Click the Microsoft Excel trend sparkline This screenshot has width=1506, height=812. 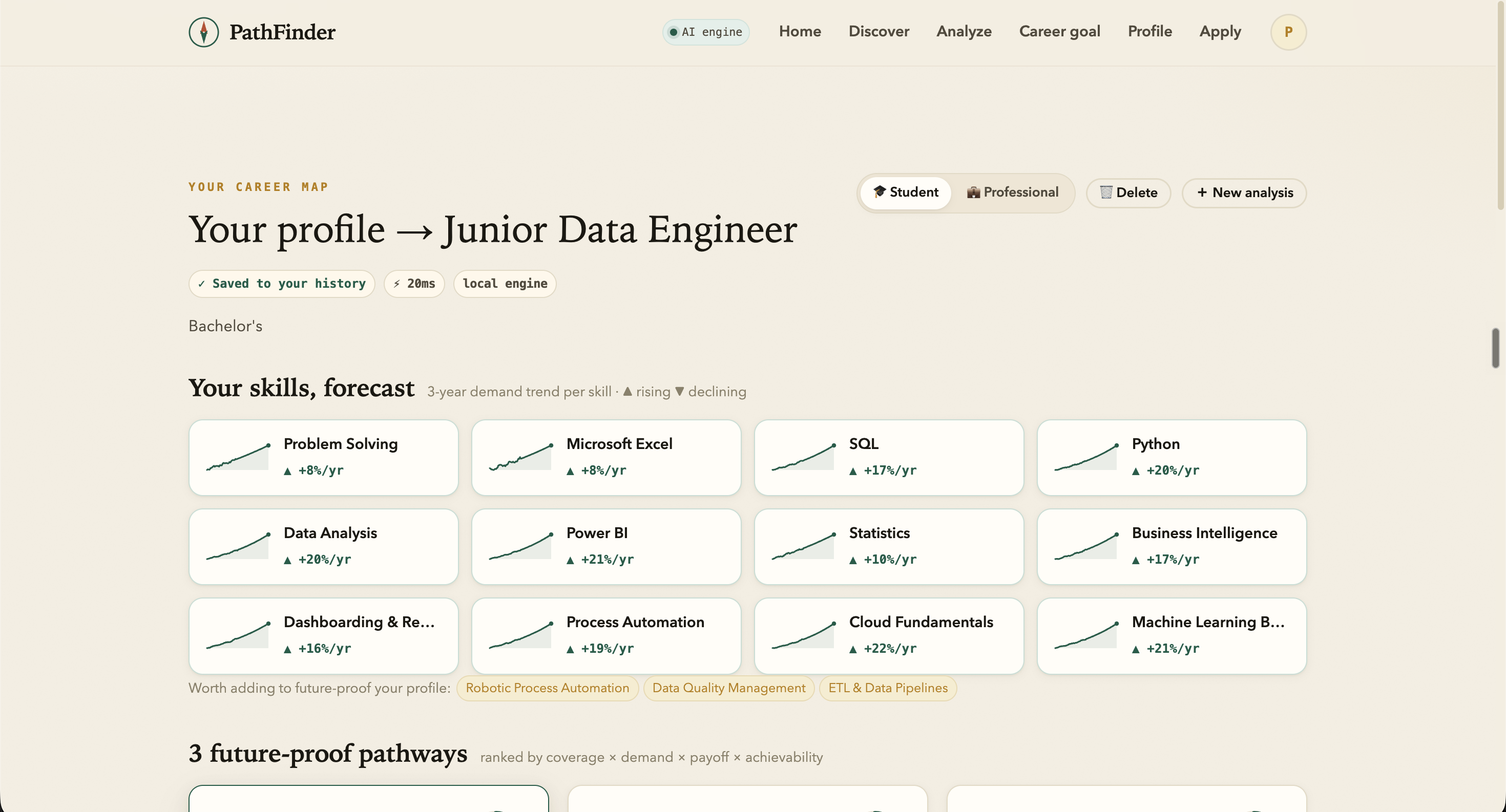pos(521,457)
